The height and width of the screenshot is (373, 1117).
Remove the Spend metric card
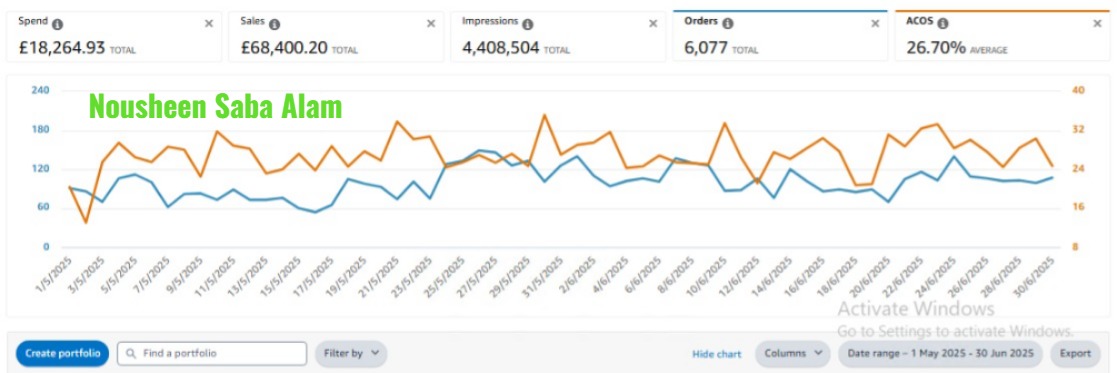[209, 23]
